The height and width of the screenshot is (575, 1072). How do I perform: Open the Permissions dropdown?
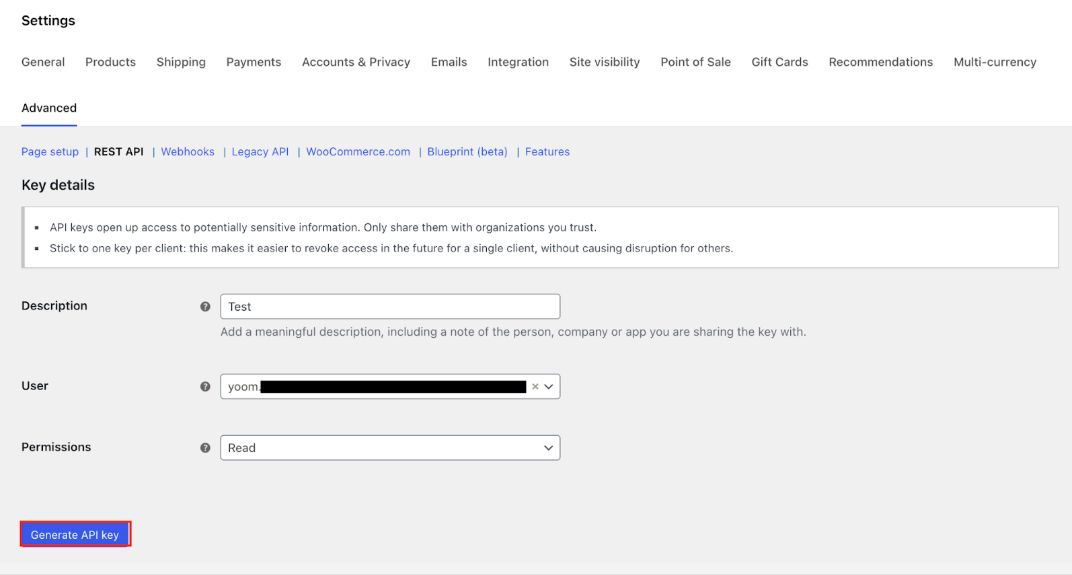pos(390,448)
